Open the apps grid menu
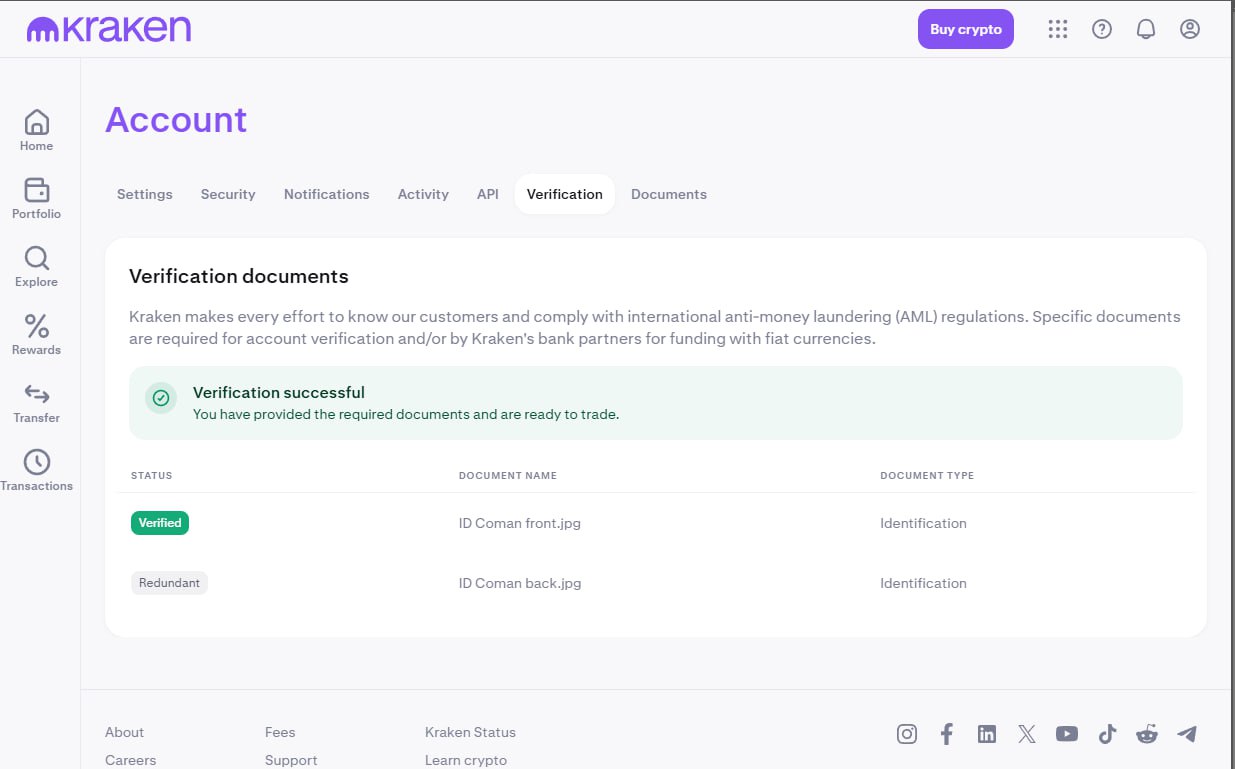The image size is (1235, 769). tap(1057, 29)
